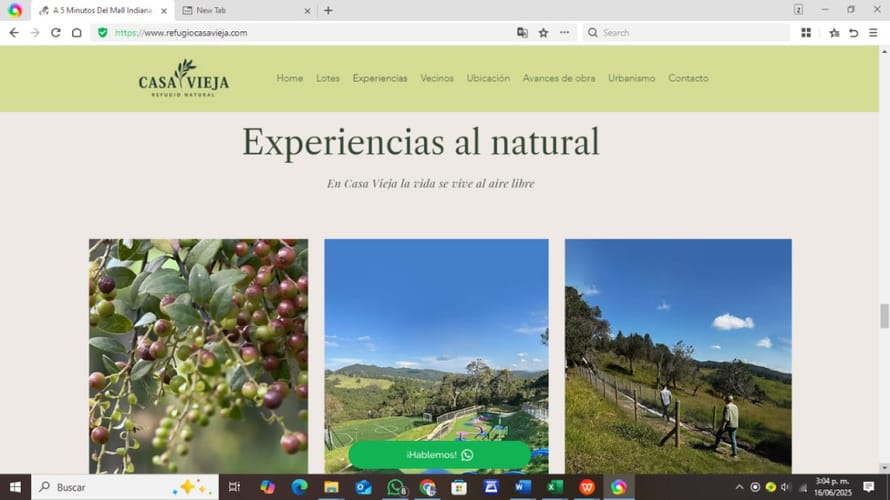Click 'En Casa Vieja la vida se vive al aire libre'
The image size is (890, 500).
pyautogui.click(x=430, y=183)
